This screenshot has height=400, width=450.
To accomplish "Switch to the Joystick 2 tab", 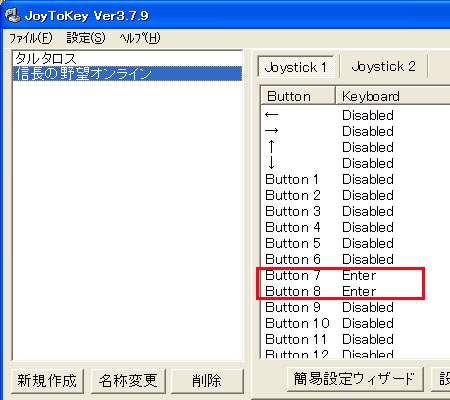I will coord(383,66).
